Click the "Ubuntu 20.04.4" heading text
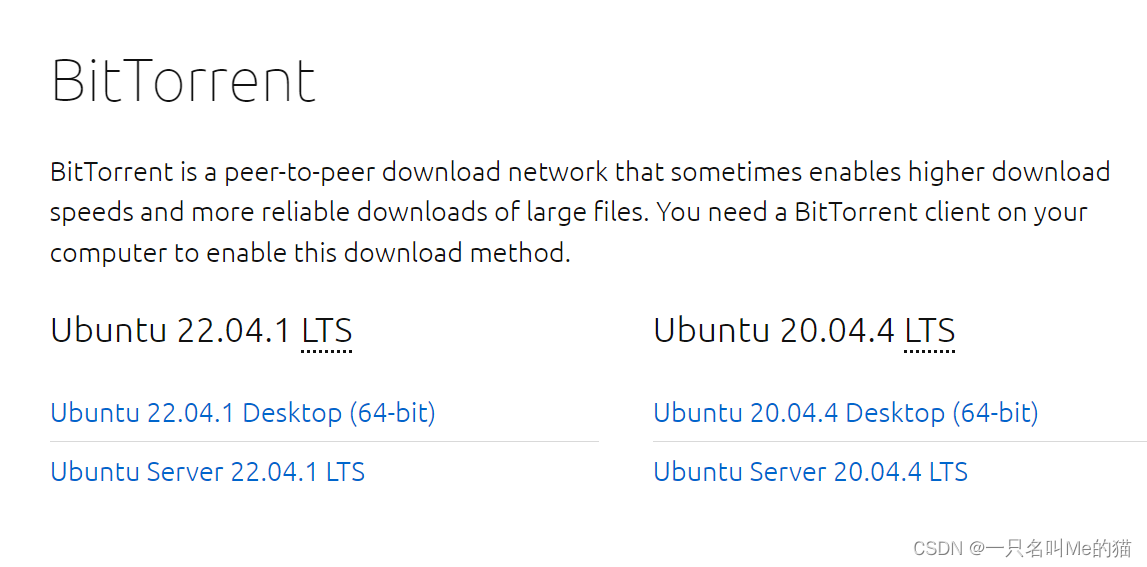 pyautogui.click(x=774, y=331)
